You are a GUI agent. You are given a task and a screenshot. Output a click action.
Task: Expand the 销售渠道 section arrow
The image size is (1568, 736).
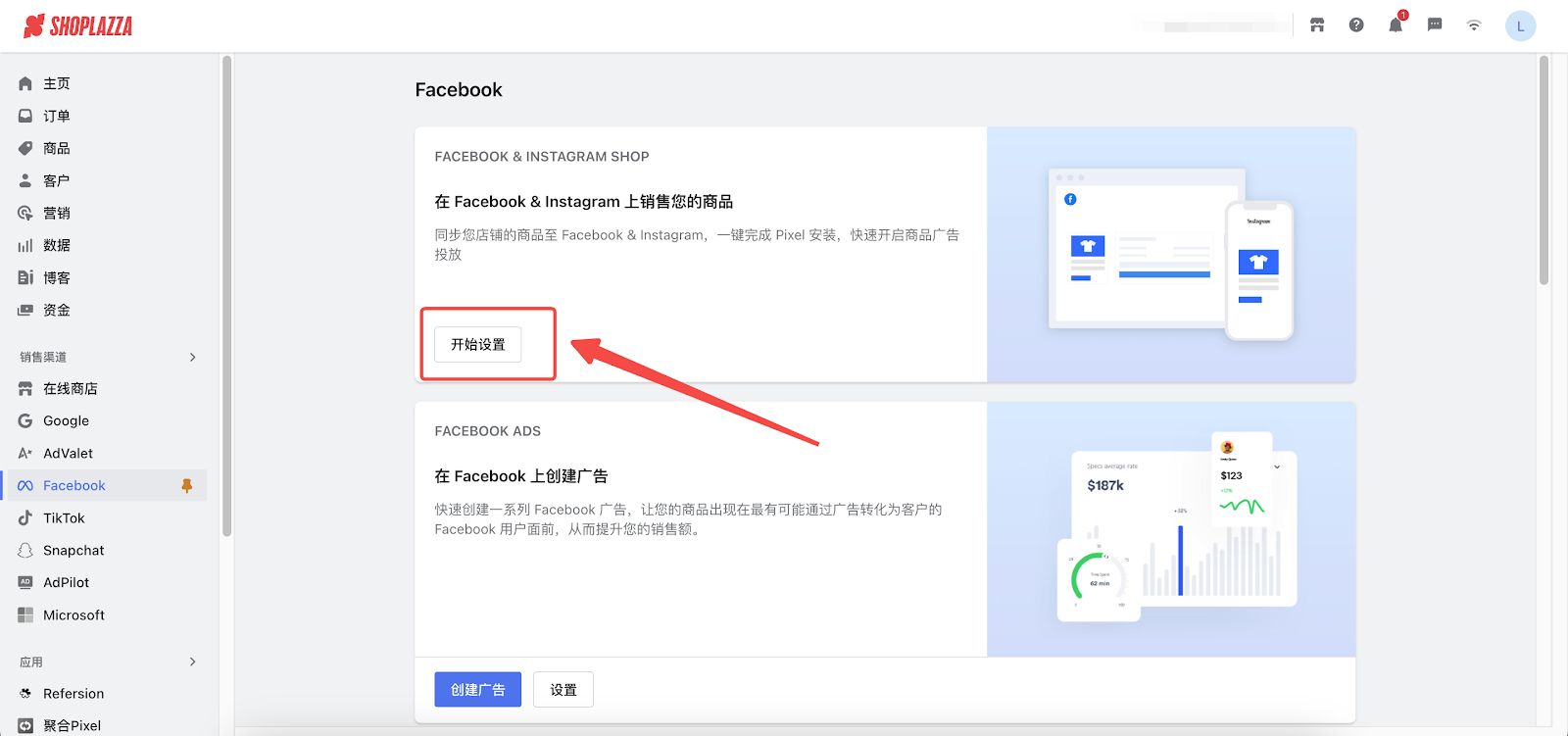192,358
